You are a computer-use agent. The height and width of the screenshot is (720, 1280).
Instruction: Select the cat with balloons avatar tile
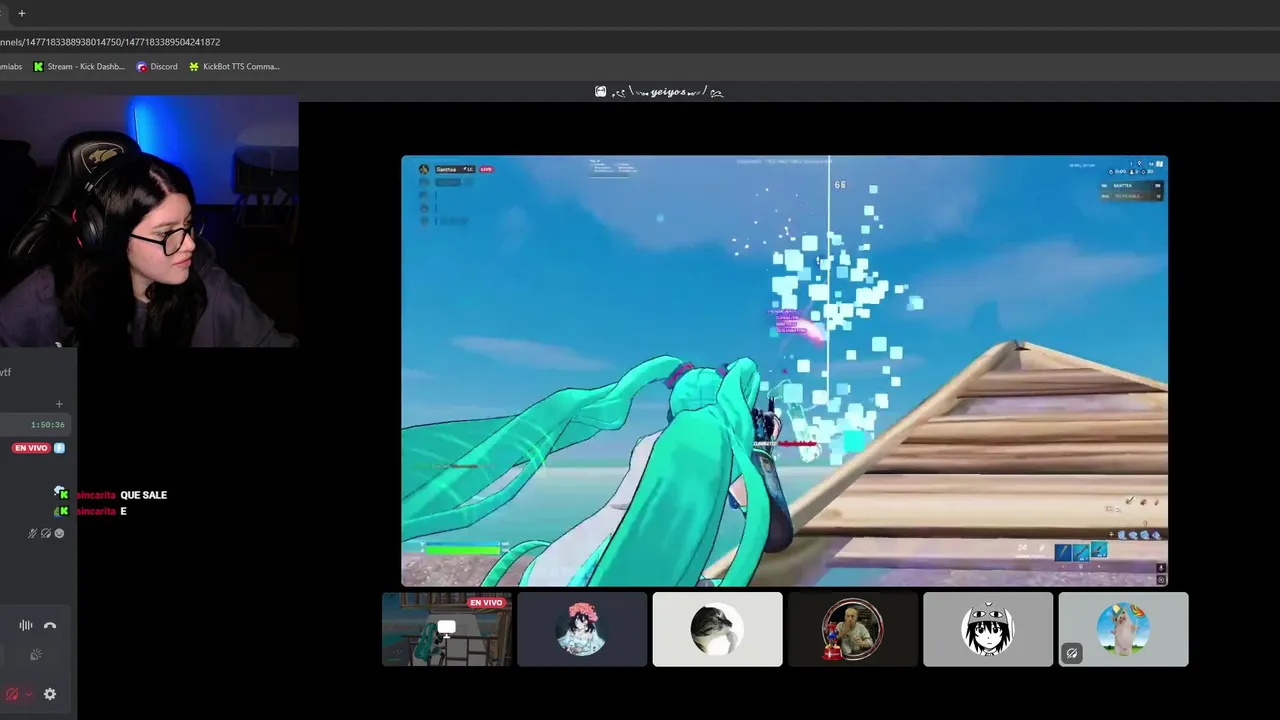coord(1123,629)
